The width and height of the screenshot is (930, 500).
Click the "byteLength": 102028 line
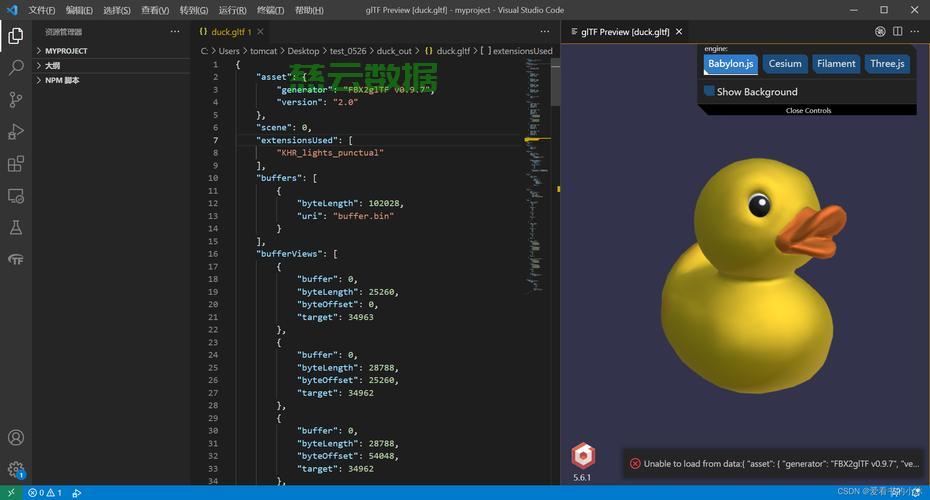350,203
